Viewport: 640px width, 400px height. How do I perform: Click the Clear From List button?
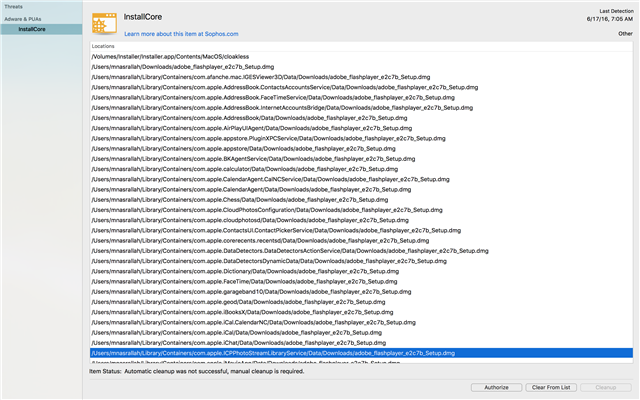click(x=551, y=387)
